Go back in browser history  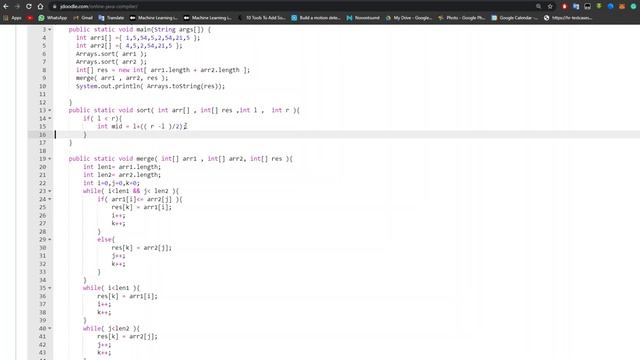pos(6,7)
